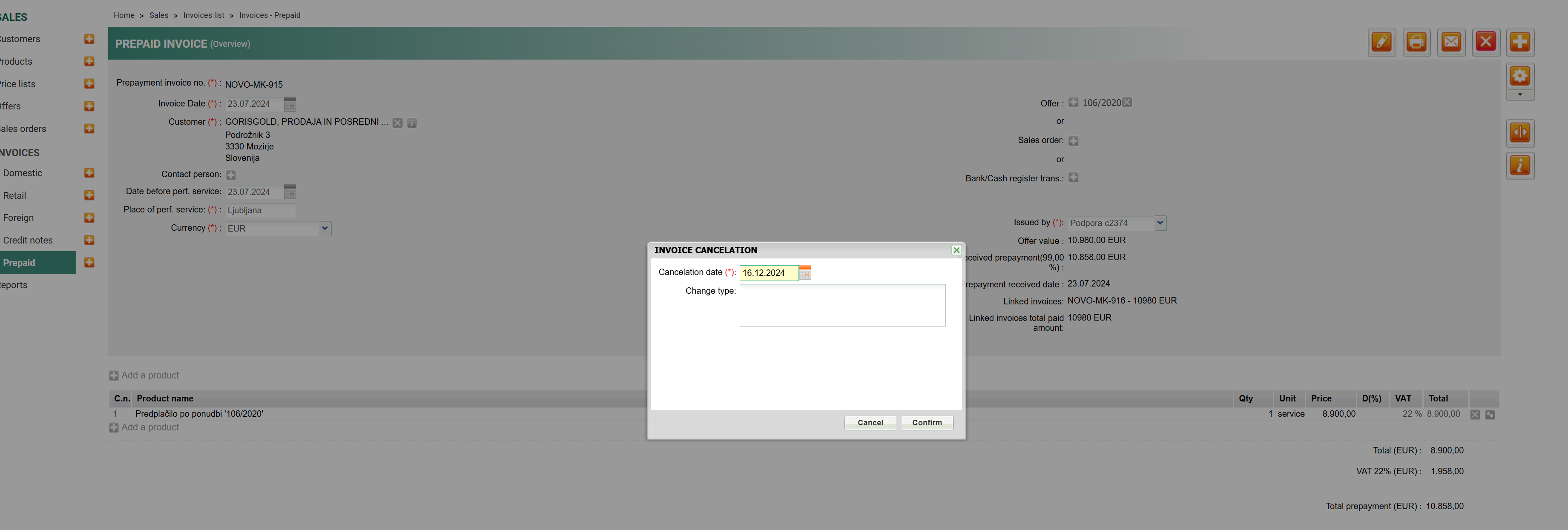This screenshot has height=530, width=1568.
Task: Click the orange plus new invoice icon
Action: [1520, 42]
